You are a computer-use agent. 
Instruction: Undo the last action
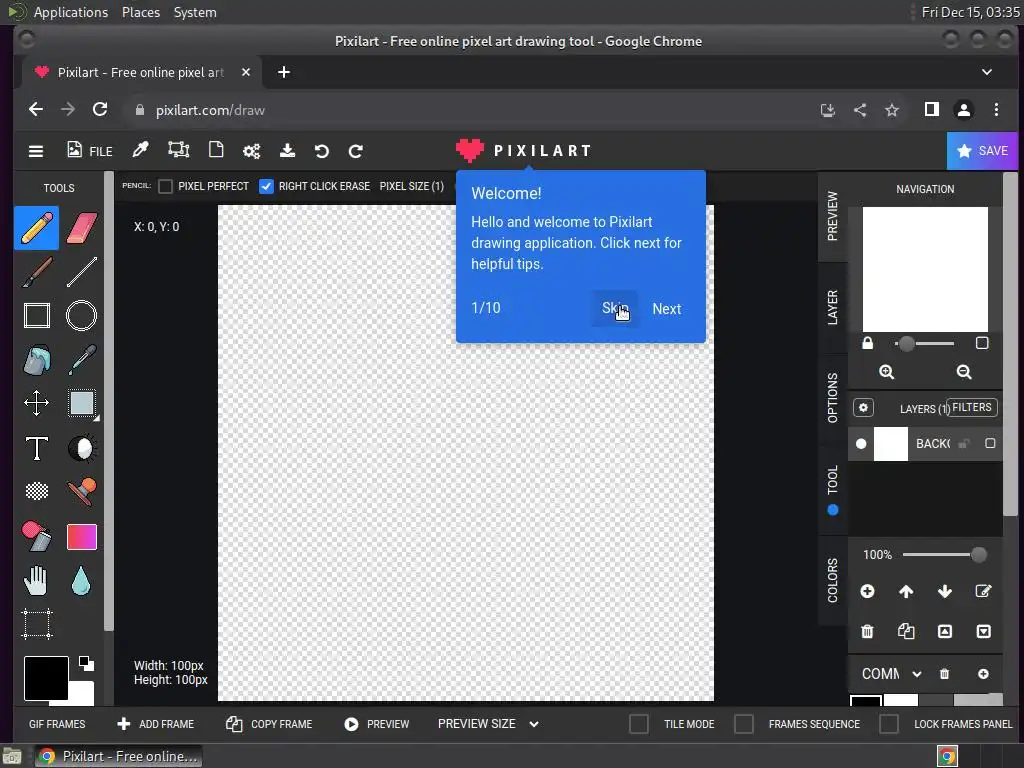point(321,152)
